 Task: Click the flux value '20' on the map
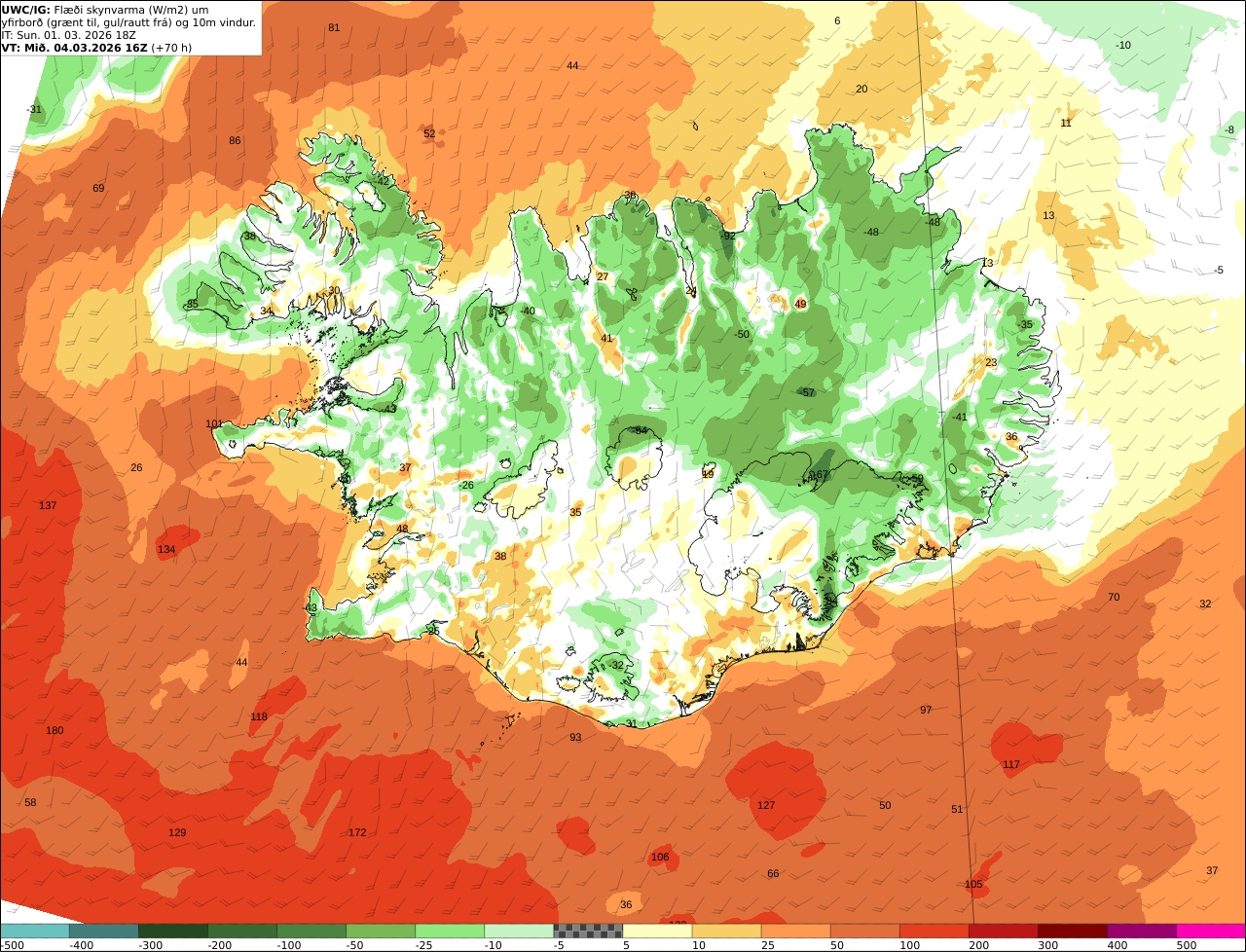(x=861, y=89)
